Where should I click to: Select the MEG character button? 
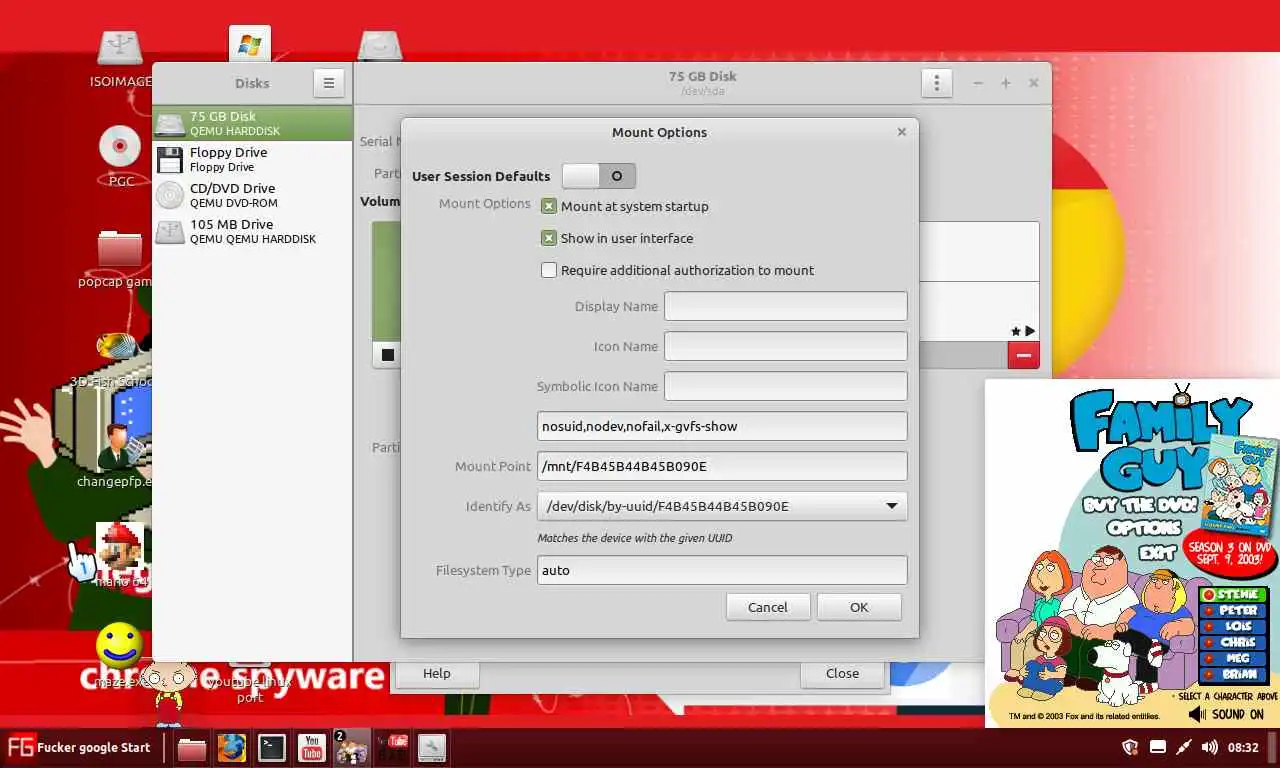[x=1235, y=659]
